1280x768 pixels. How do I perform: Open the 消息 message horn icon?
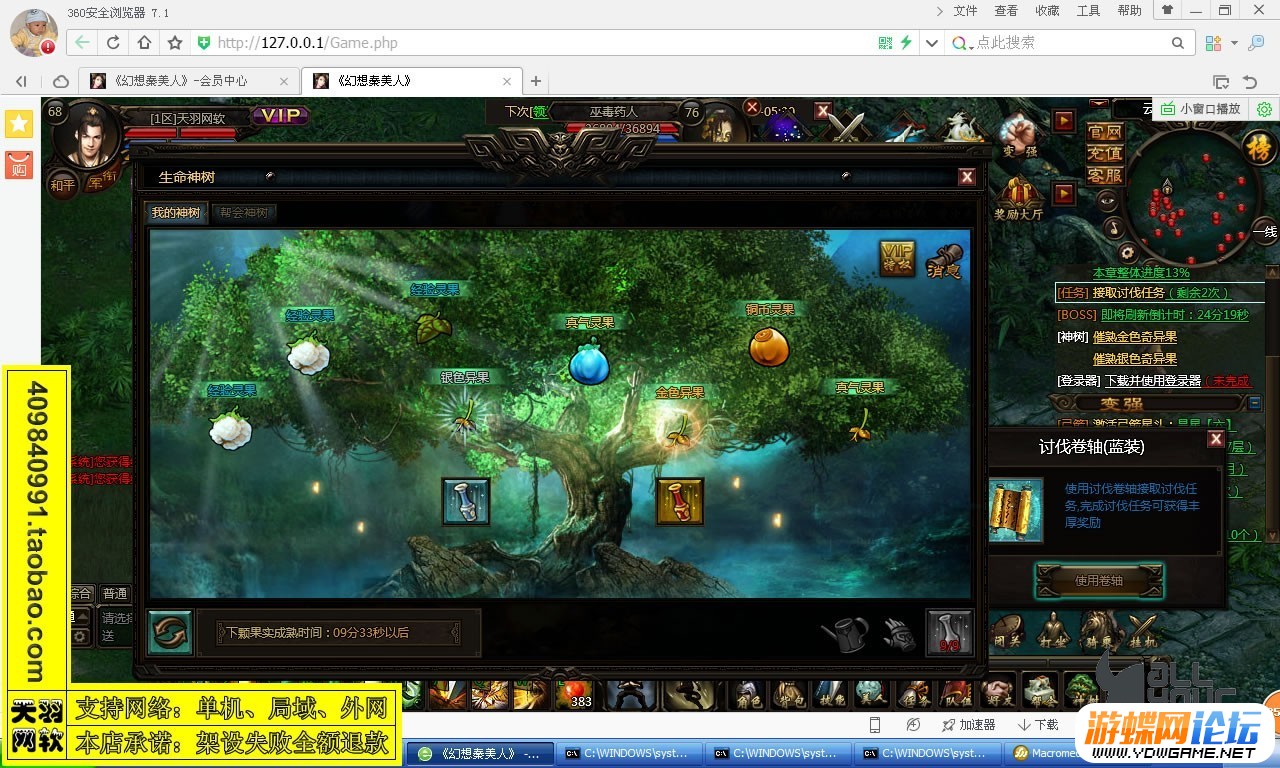[x=945, y=260]
